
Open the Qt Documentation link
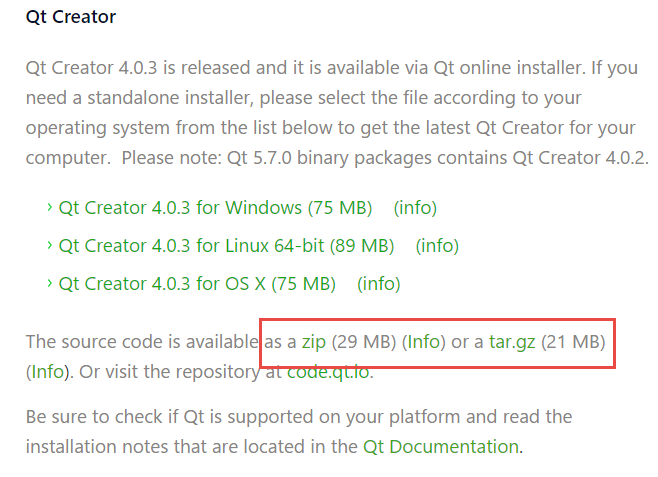(x=440, y=446)
